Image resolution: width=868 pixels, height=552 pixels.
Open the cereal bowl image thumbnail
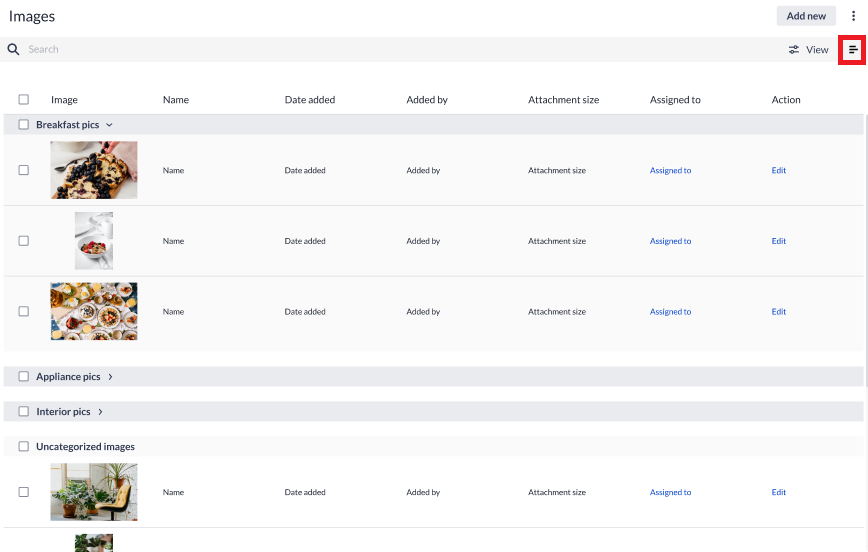(x=94, y=241)
